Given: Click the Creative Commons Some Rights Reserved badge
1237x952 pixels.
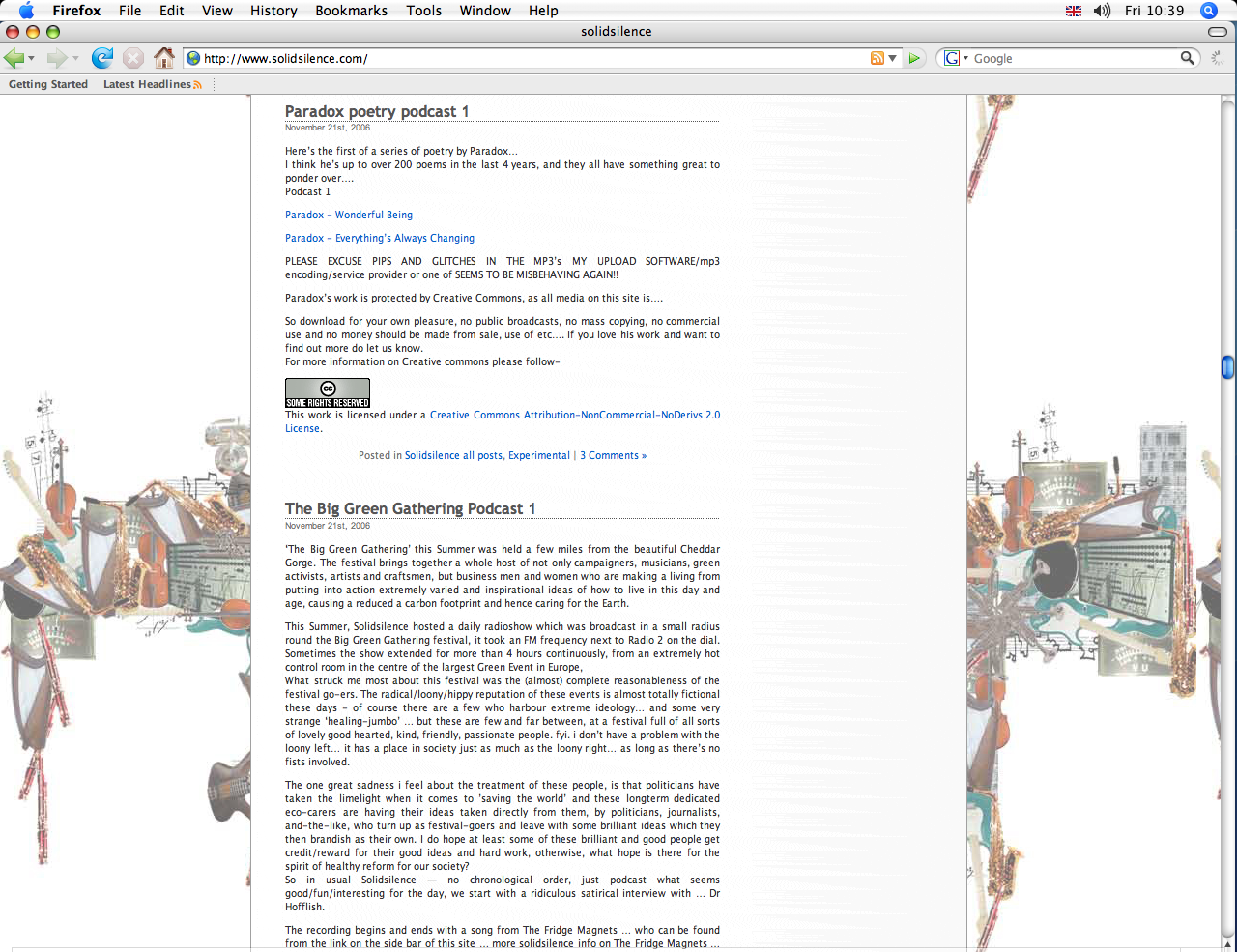Looking at the screenshot, I should (x=327, y=392).
